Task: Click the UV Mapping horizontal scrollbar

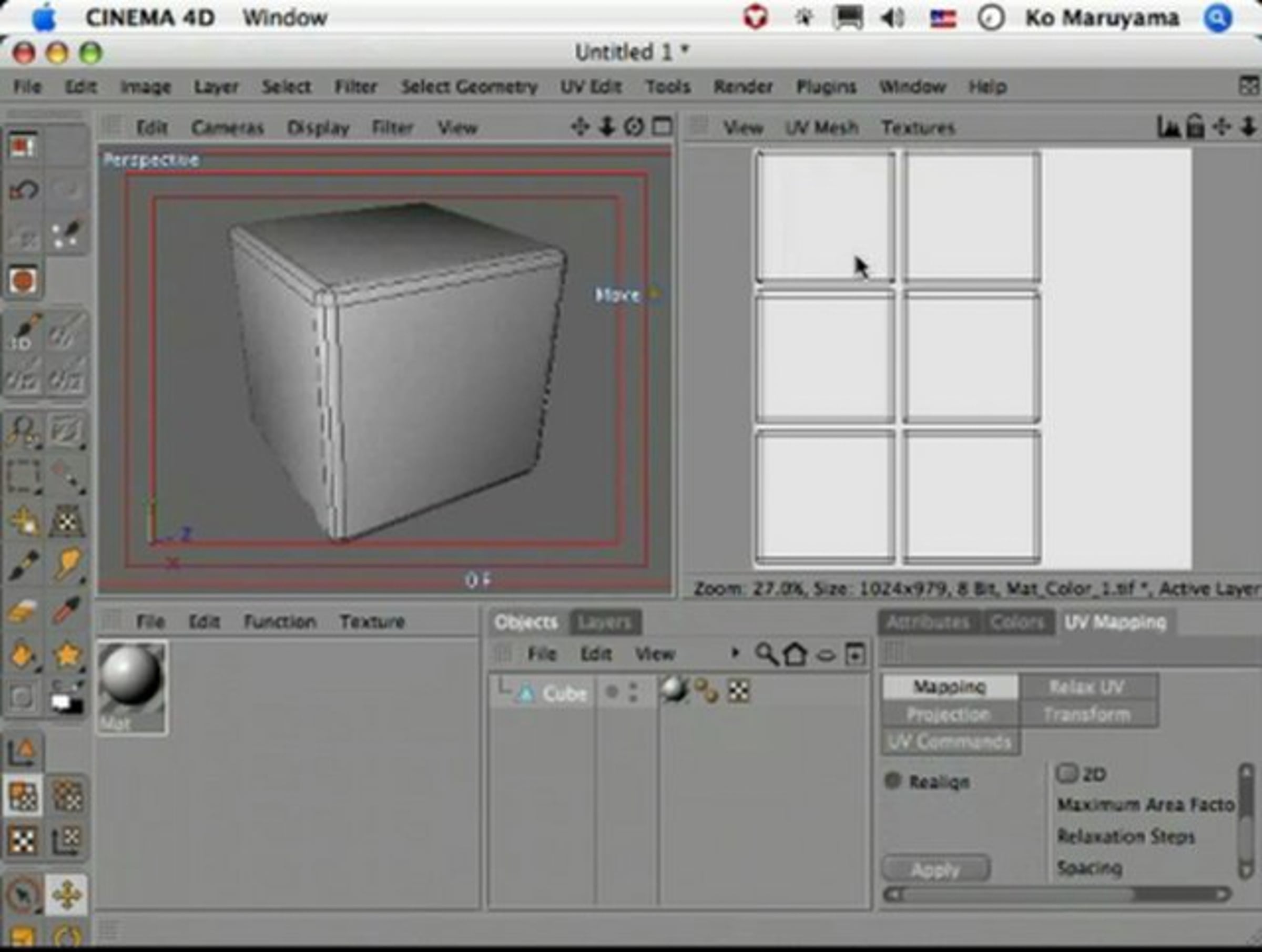Action: pyautogui.click(x=1056, y=894)
